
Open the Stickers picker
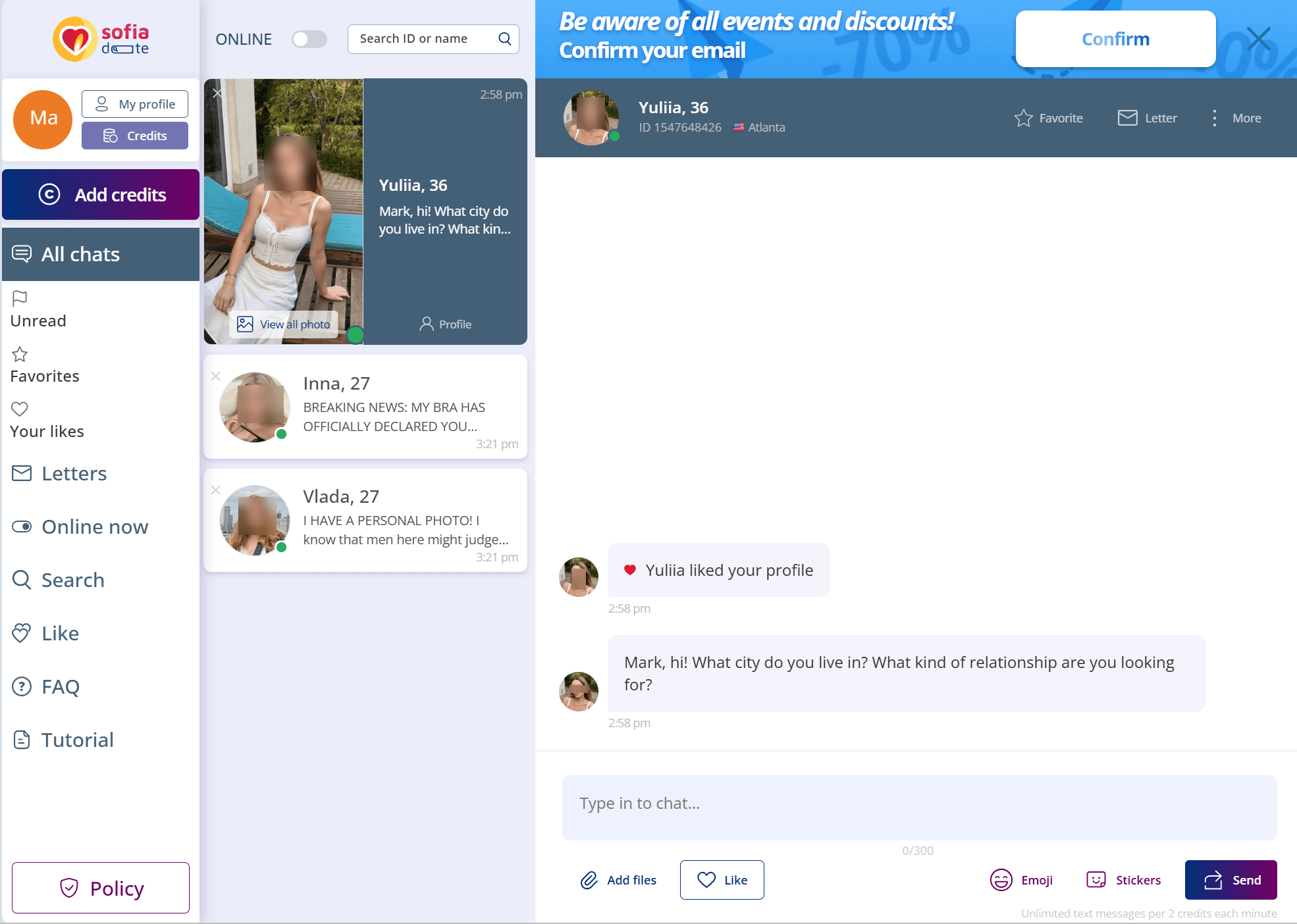[1123, 880]
